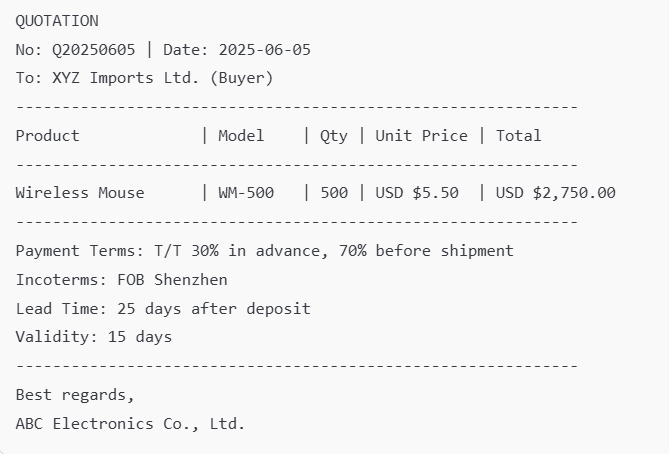Click the Unit Price column header
The image size is (669, 454).
pyautogui.click(x=422, y=136)
